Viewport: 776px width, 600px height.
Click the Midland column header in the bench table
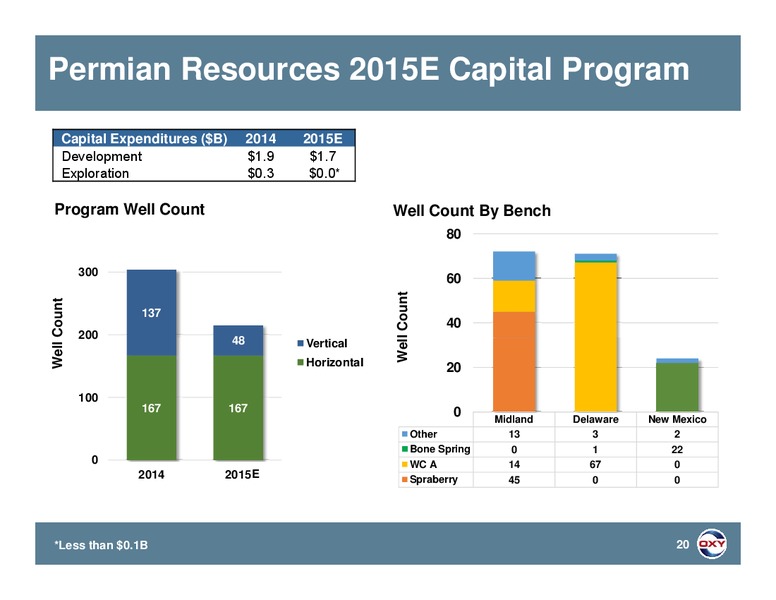[x=514, y=419]
